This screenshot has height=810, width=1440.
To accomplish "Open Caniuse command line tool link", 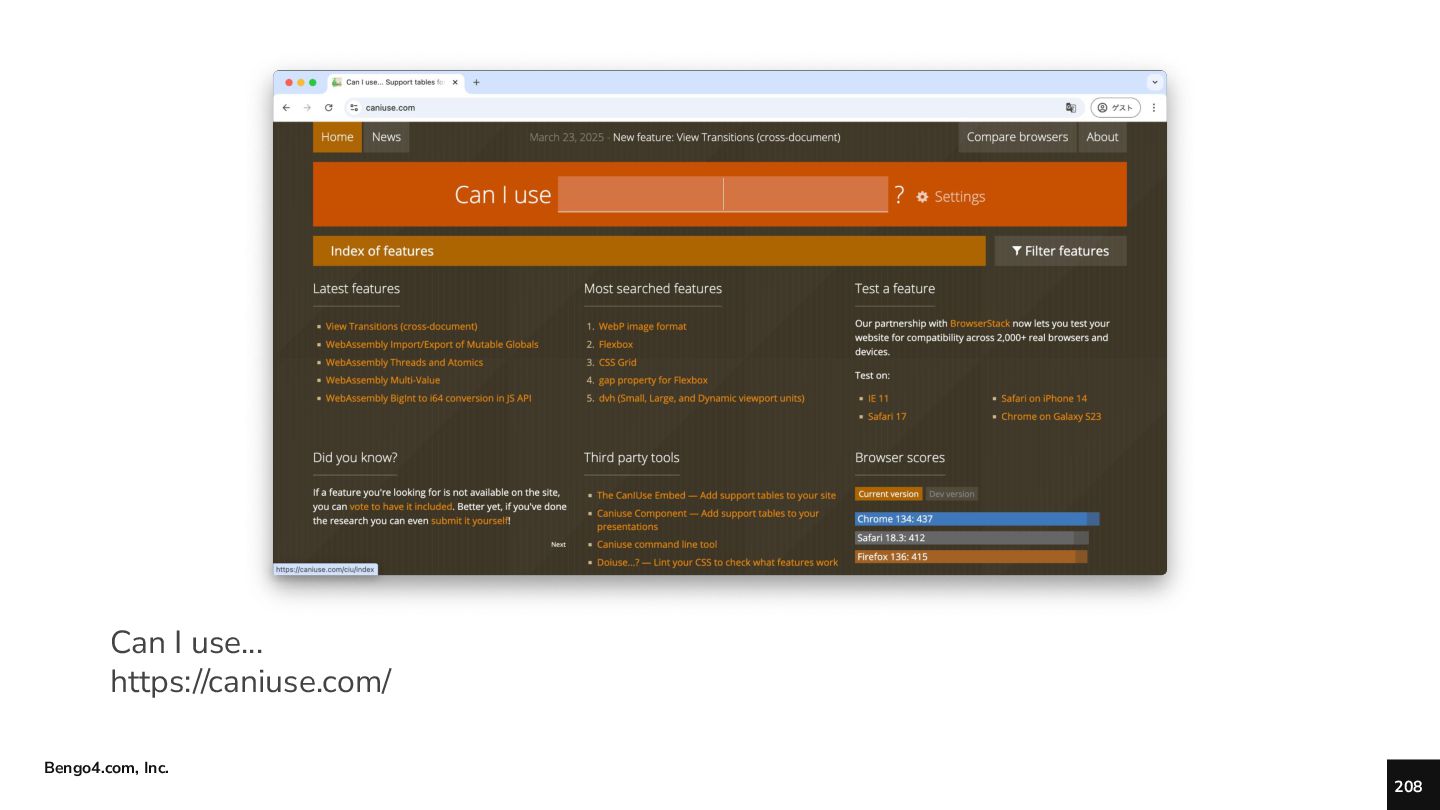I will pos(657,545).
